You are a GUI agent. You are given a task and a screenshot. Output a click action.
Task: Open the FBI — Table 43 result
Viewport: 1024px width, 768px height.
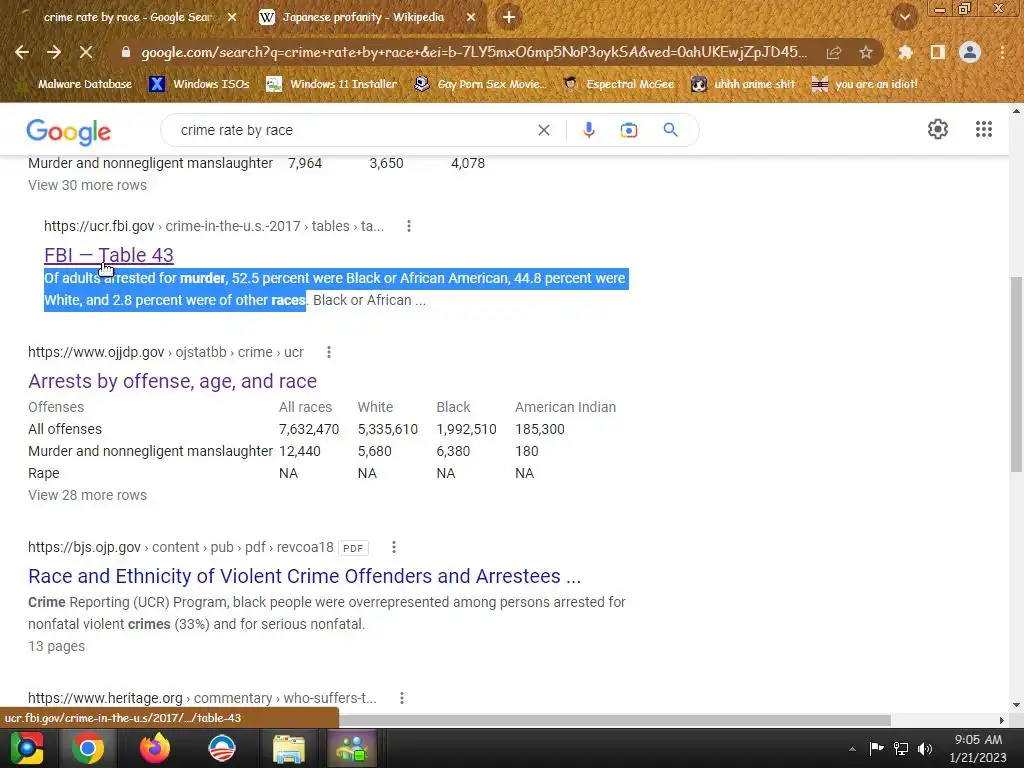point(108,255)
